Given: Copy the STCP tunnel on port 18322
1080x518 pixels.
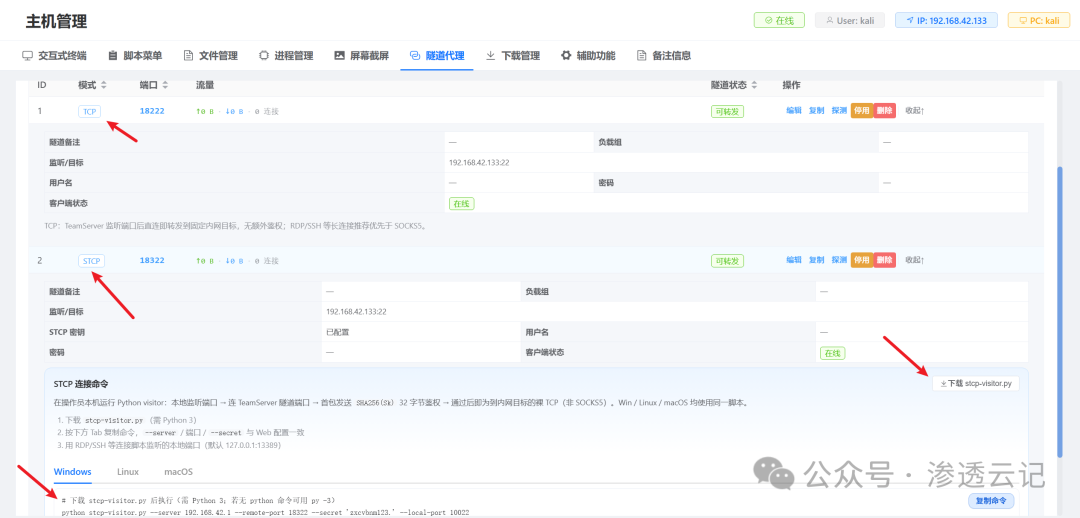Looking at the screenshot, I should coord(816,260).
